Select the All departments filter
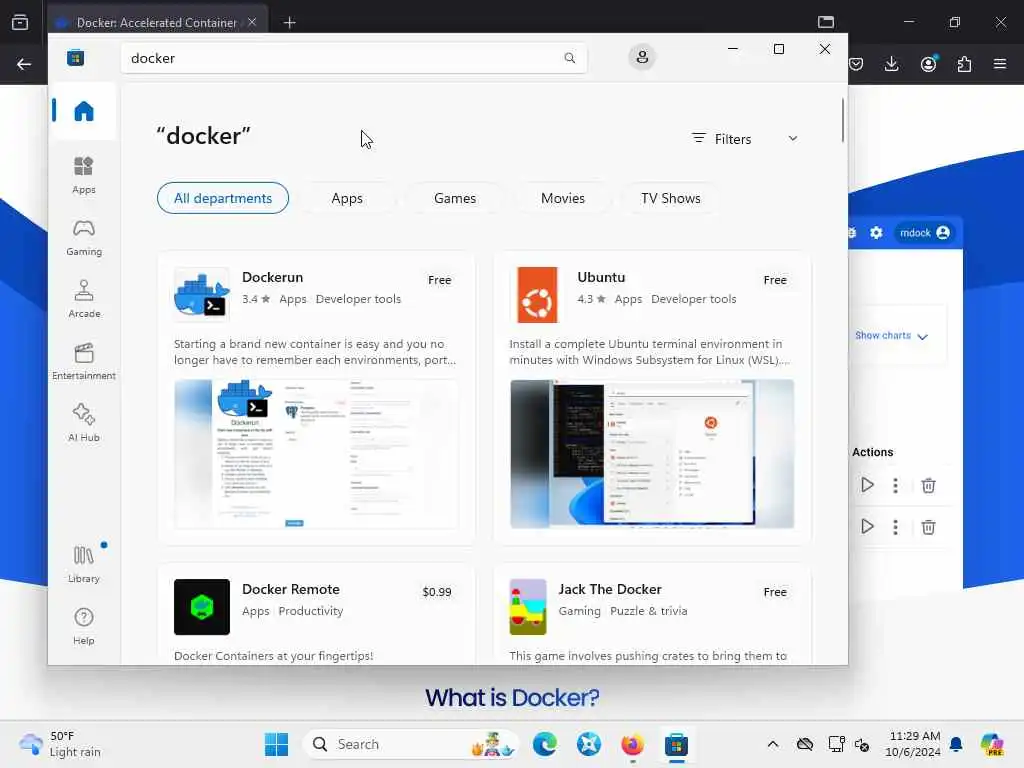The image size is (1024, 768). (223, 198)
